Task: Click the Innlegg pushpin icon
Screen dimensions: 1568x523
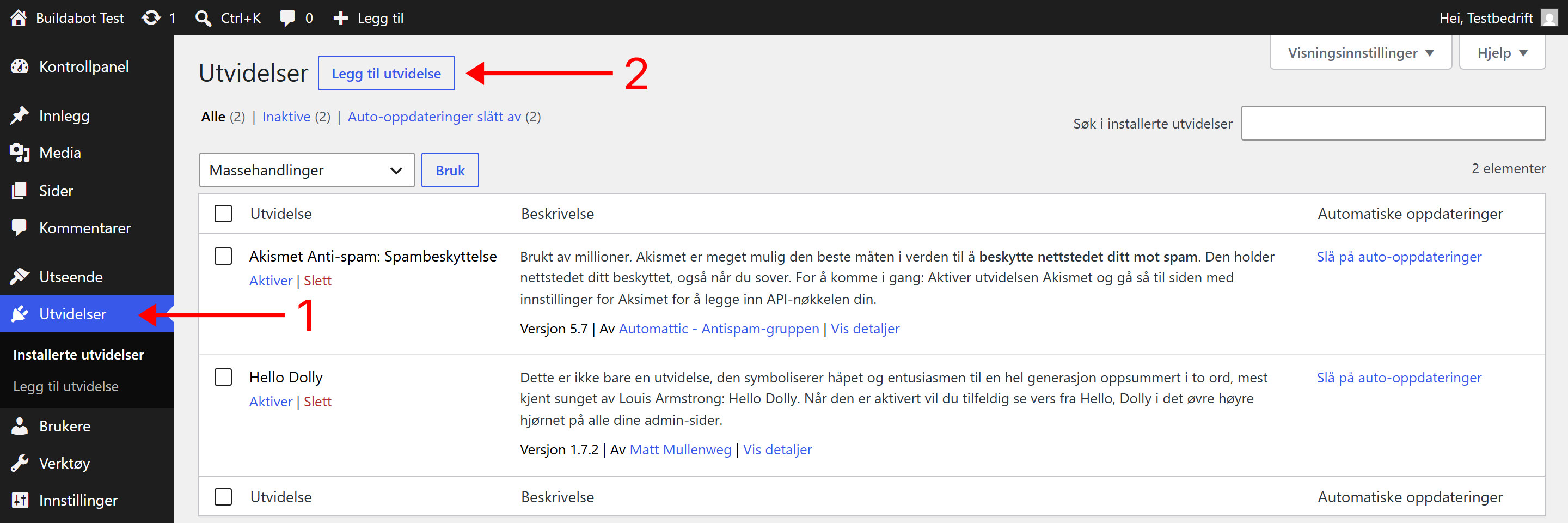Action: (x=20, y=115)
